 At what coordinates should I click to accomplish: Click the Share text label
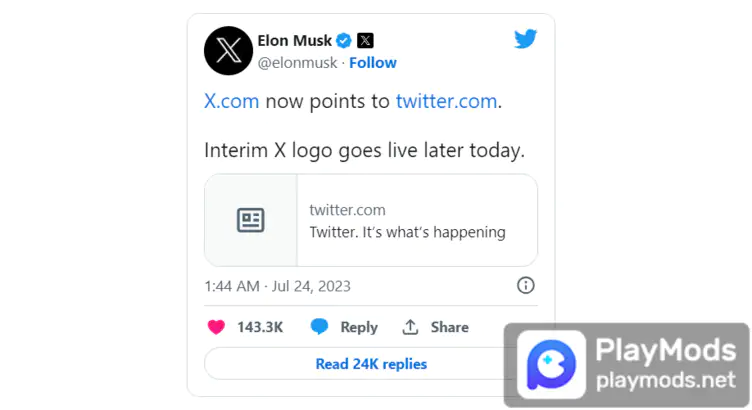(449, 327)
